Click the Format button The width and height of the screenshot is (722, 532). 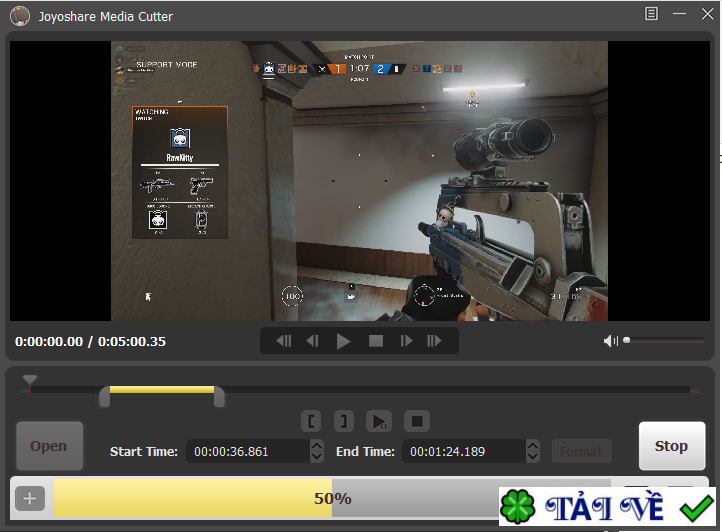point(582,451)
